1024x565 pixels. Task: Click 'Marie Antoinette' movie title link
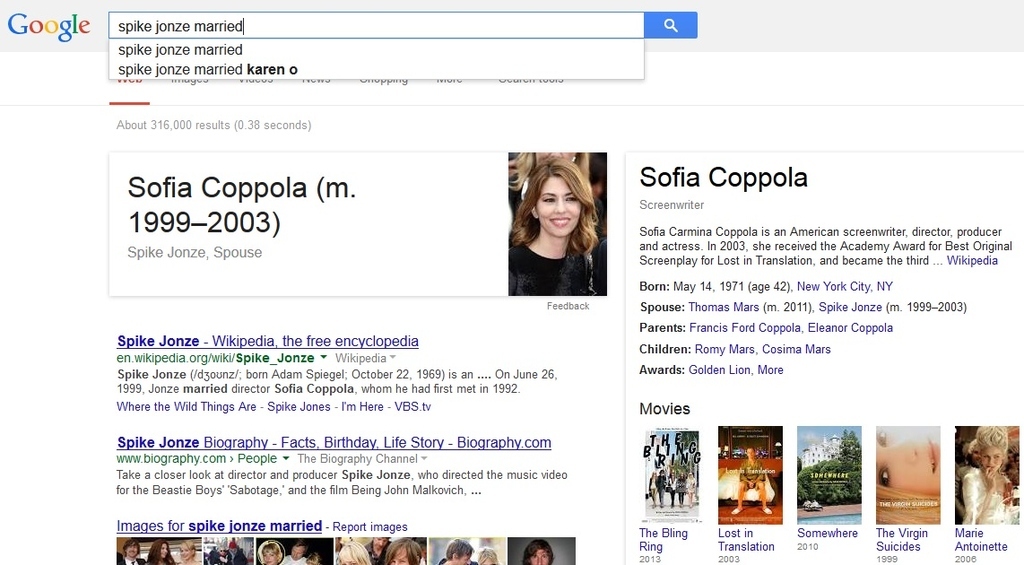tap(981, 540)
